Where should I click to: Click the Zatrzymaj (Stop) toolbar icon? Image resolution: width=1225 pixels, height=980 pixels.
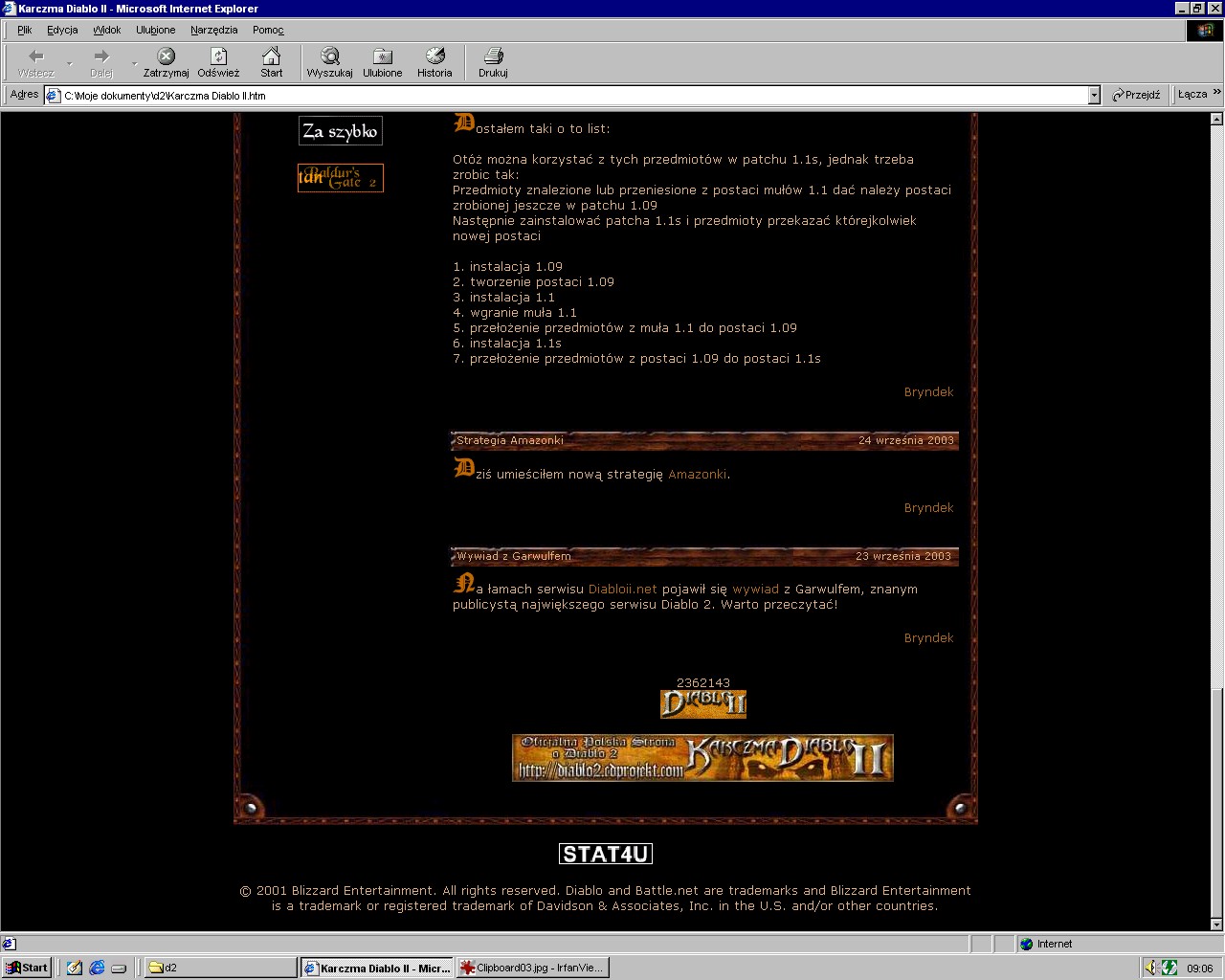point(166,61)
